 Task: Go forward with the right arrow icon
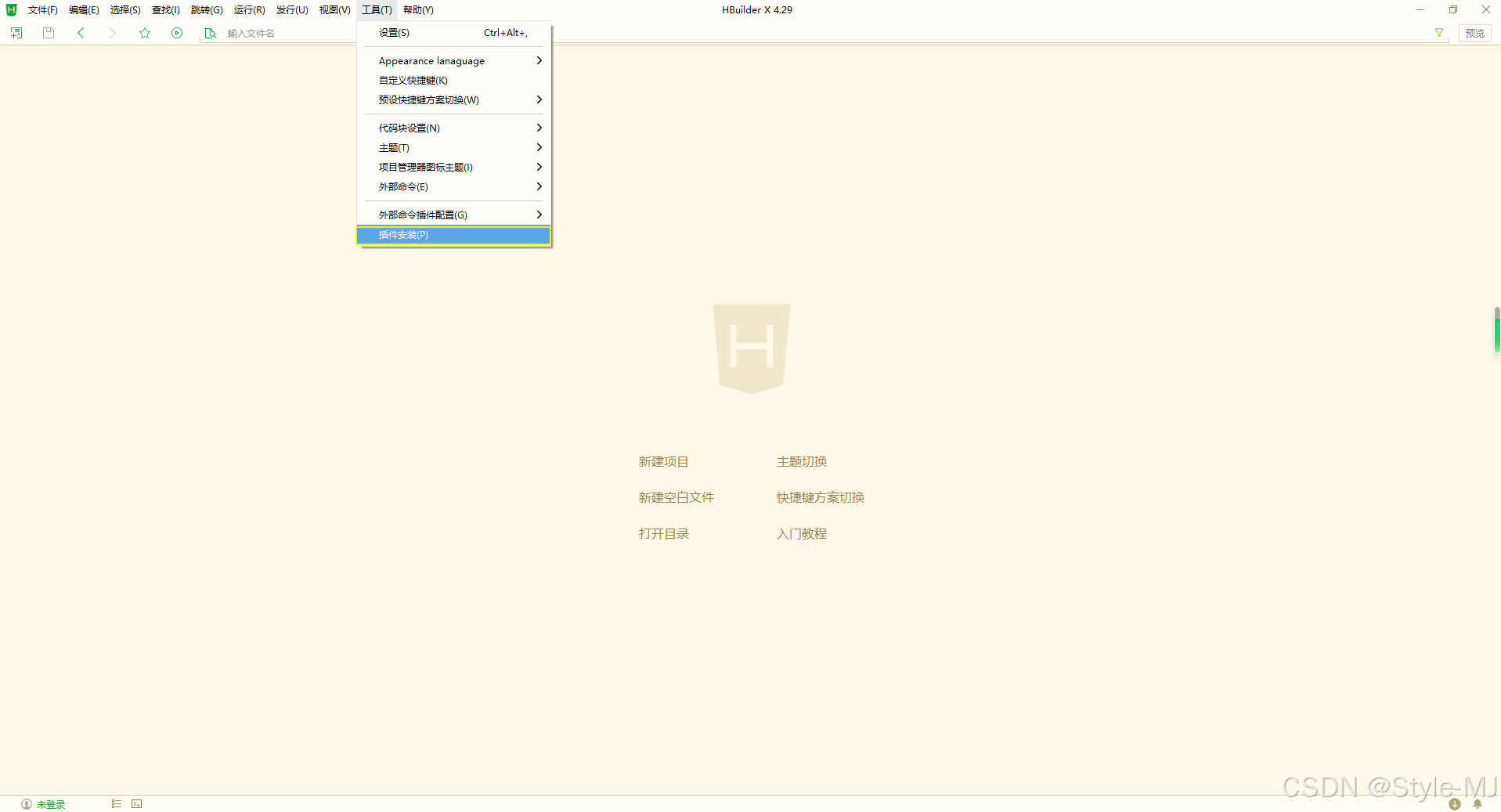113,33
